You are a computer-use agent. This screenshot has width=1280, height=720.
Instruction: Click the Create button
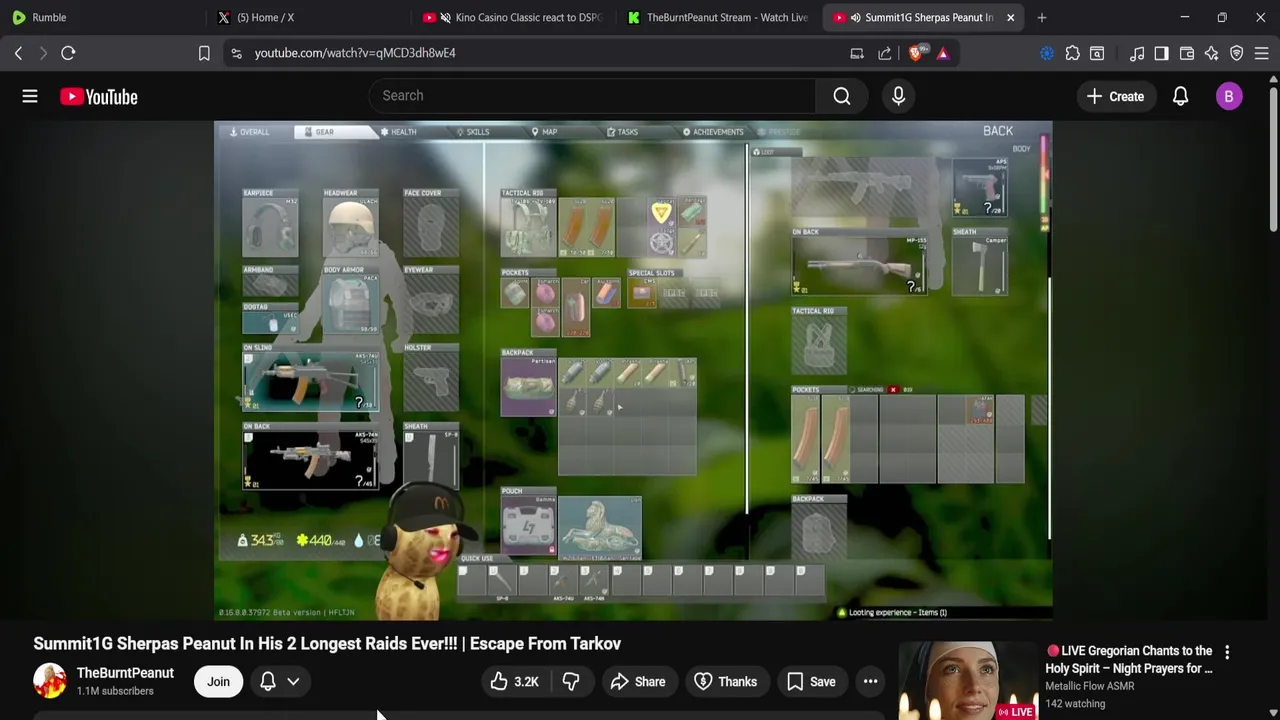(x=1115, y=96)
